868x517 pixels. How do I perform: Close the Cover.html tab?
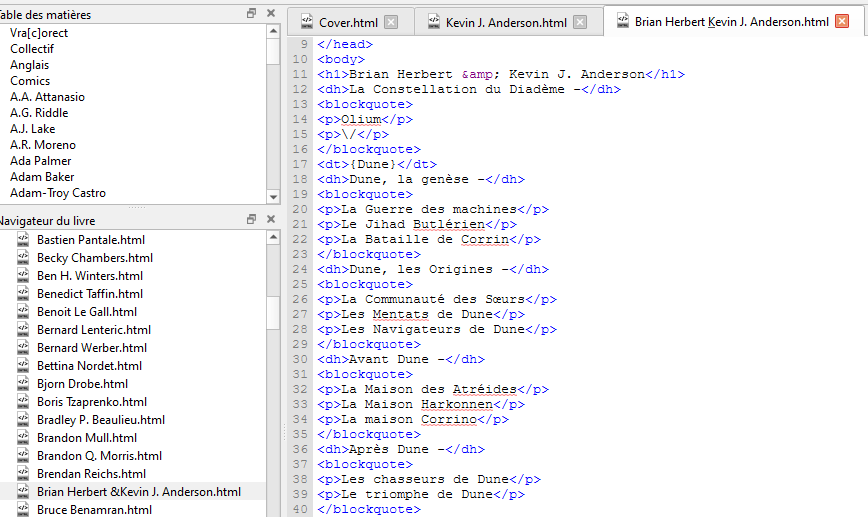pyautogui.click(x=391, y=22)
